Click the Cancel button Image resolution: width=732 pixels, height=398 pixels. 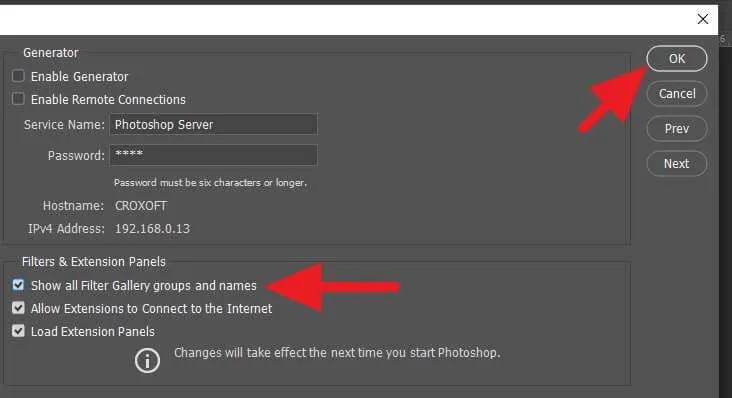[677, 94]
